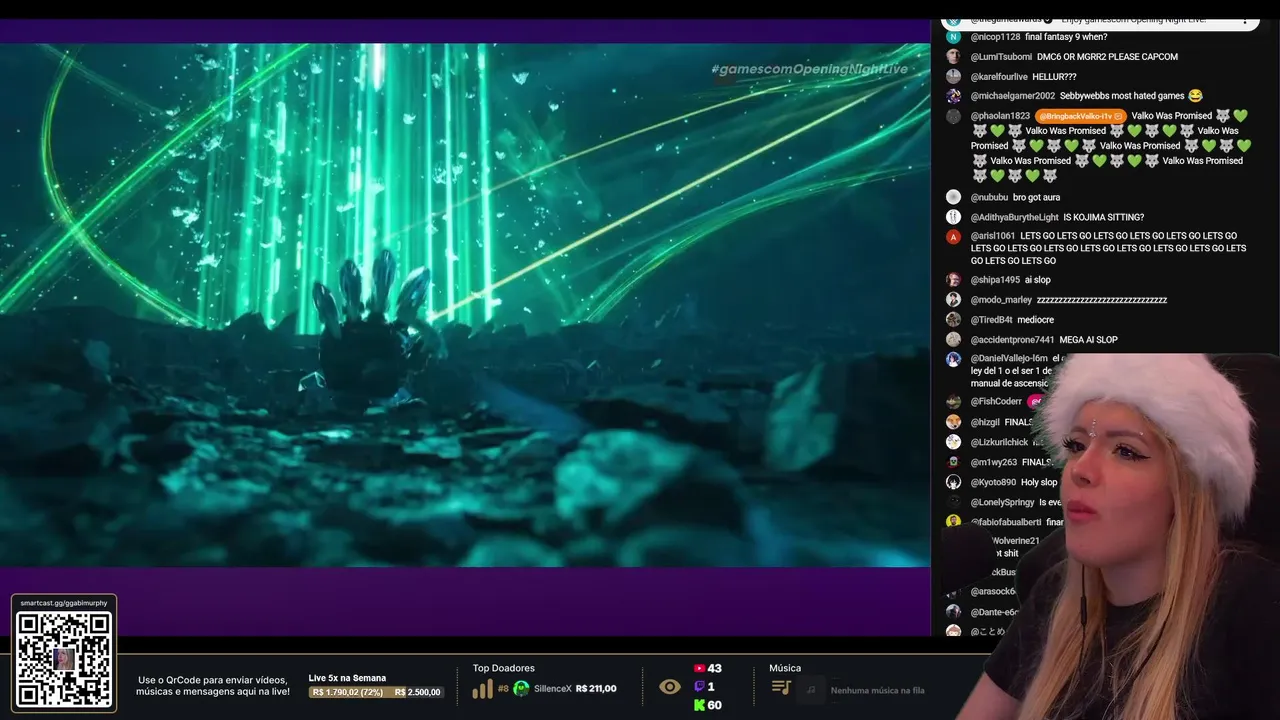Click the smartcast QR code
The height and width of the screenshot is (720, 1280).
pos(64,660)
